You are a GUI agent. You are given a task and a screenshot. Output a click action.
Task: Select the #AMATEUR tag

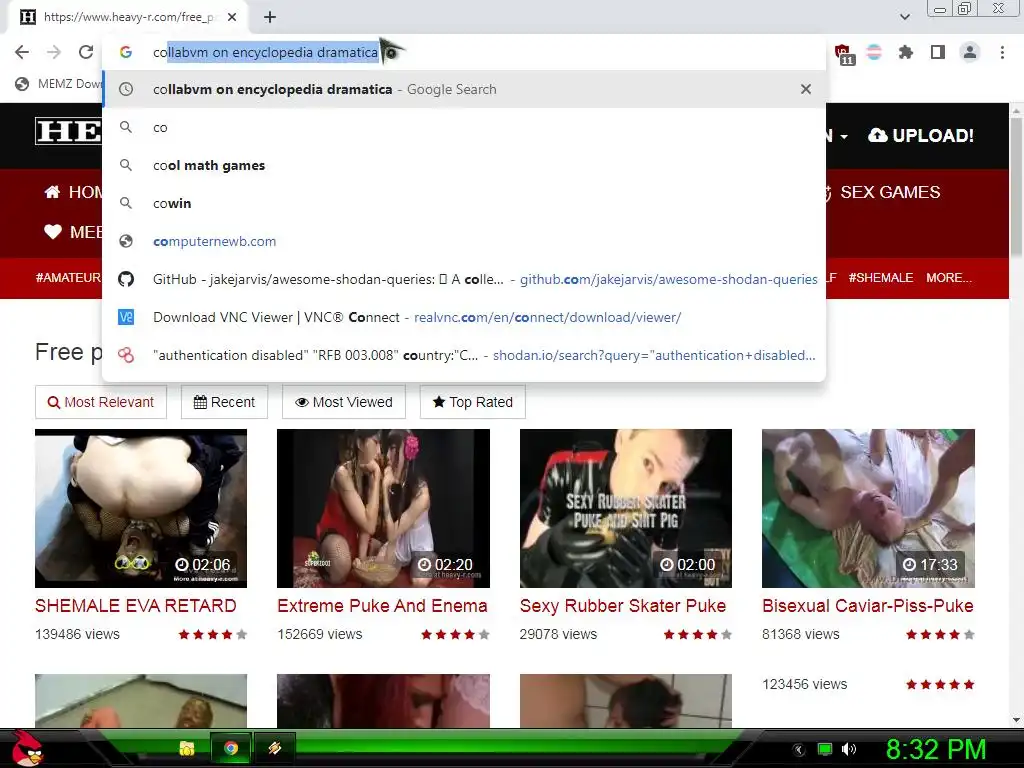(x=68, y=278)
